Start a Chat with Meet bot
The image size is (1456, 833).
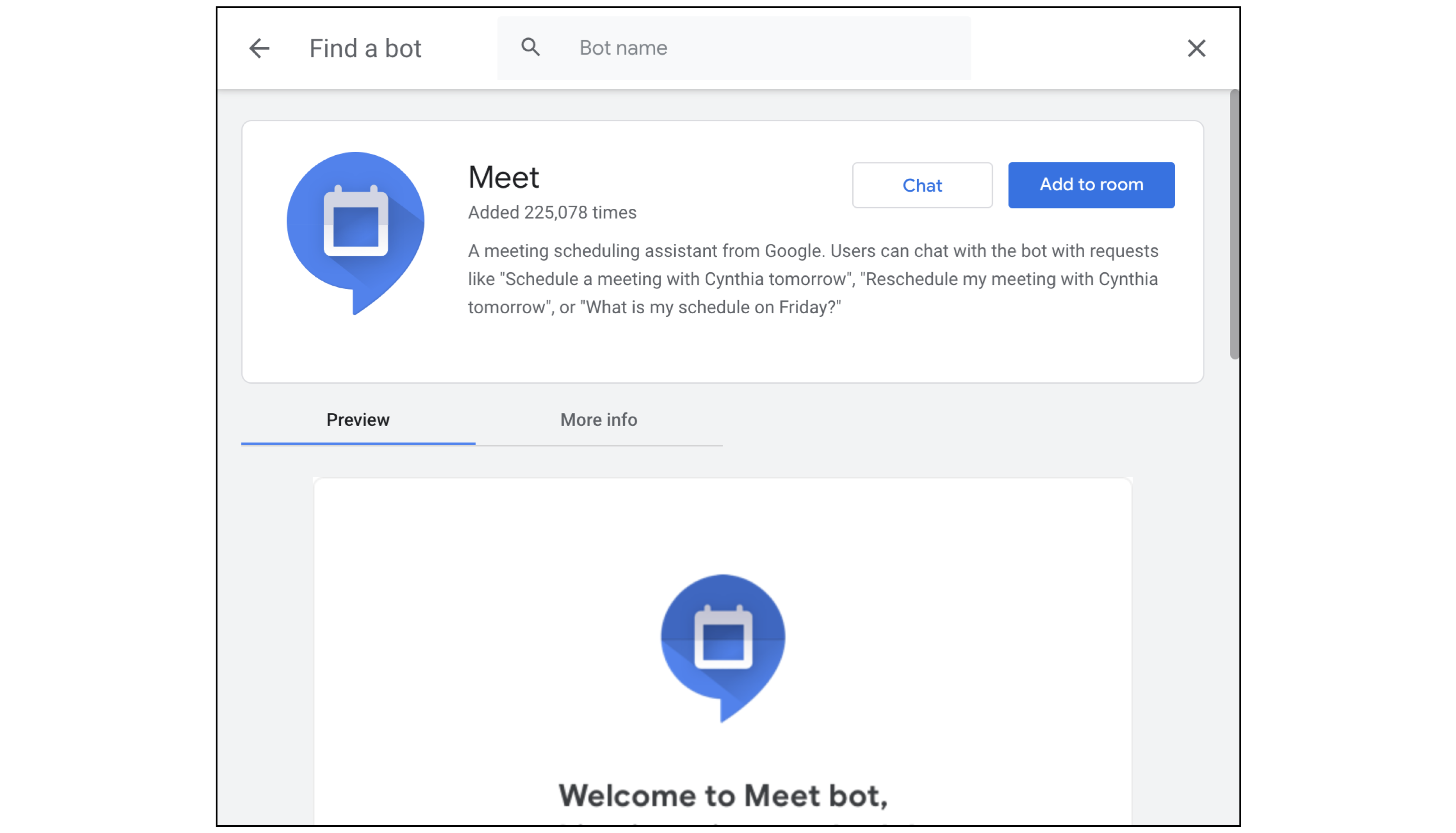pyautogui.click(x=922, y=185)
